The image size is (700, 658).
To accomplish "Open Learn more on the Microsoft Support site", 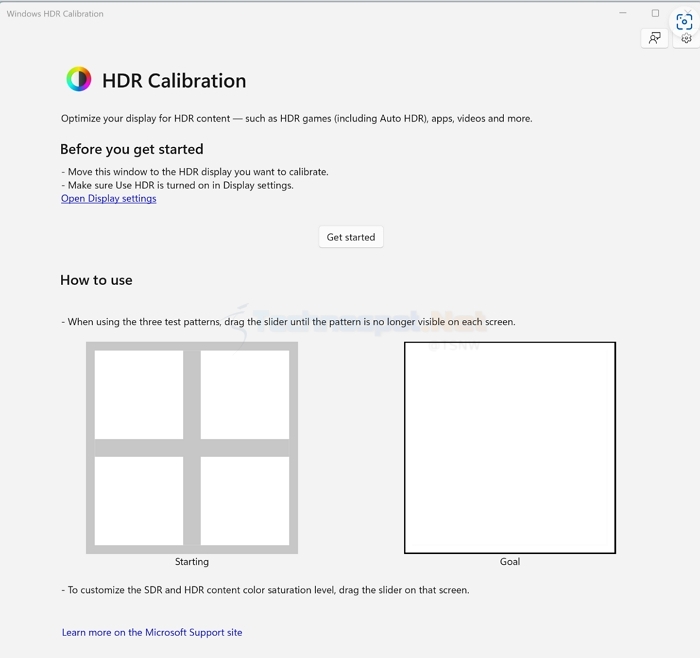I will [152, 632].
